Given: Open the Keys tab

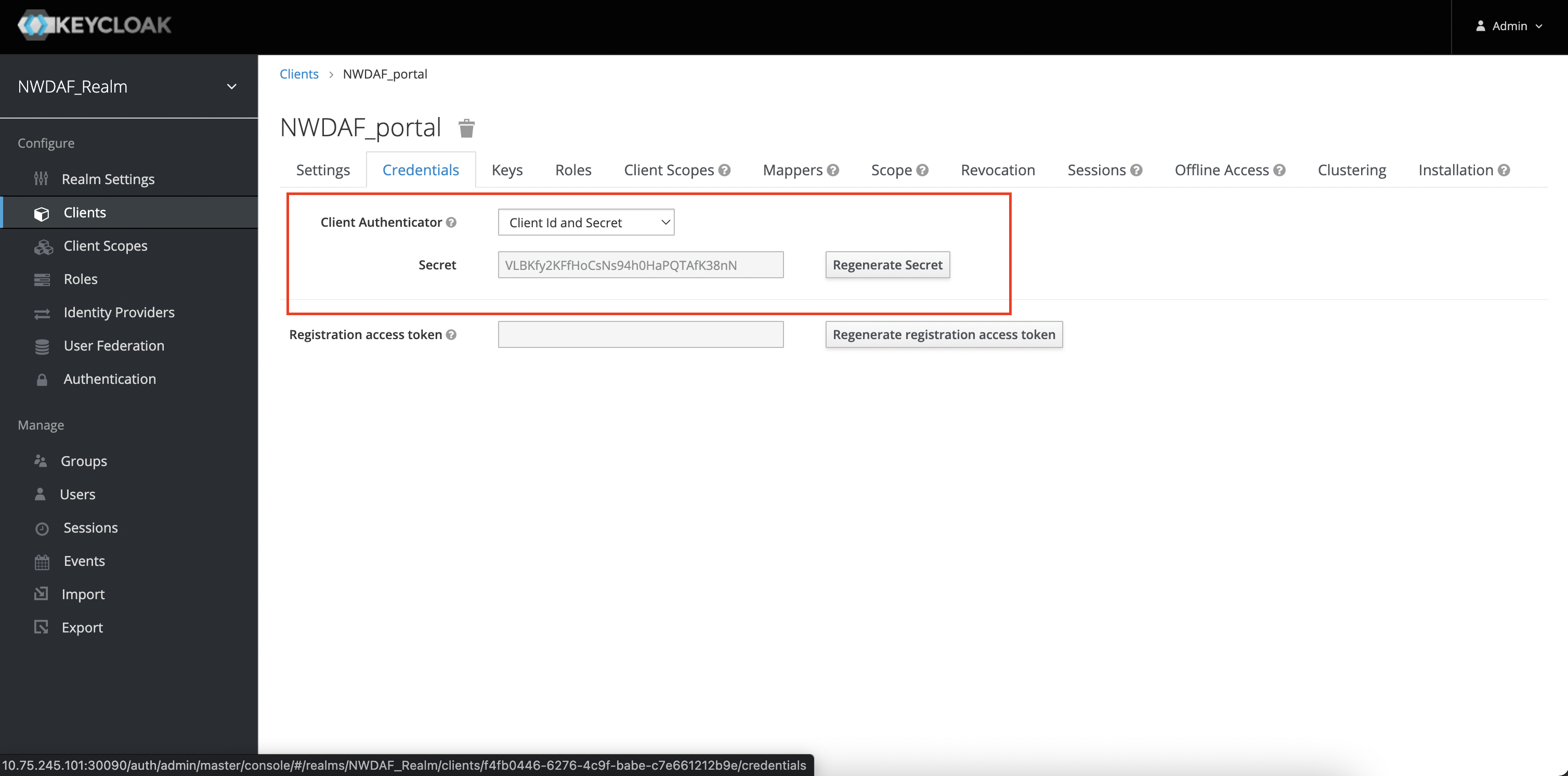Looking at the screenshot, I should tap(506, 170).
